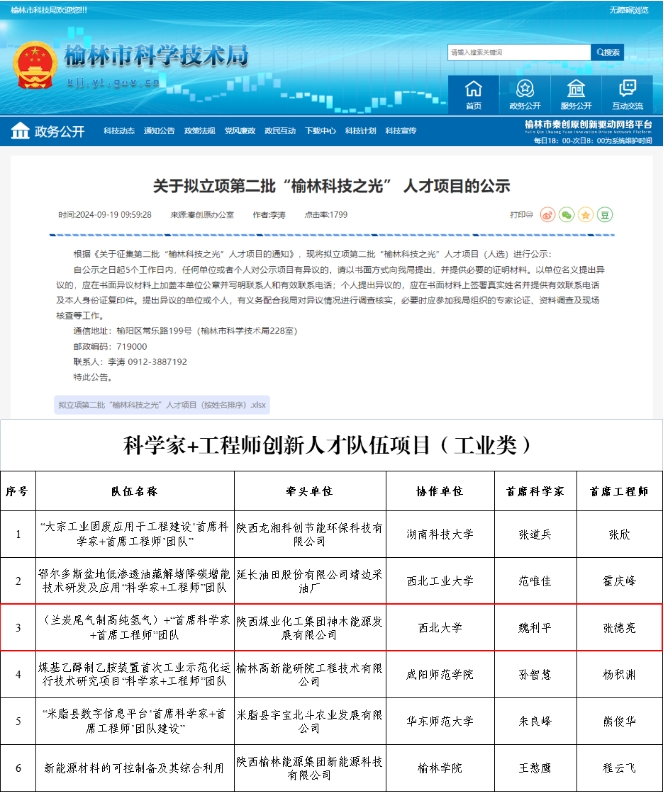This screenshot has height=792, width=664.
Task: Share the article to Weibo
Action: point(547,214)
